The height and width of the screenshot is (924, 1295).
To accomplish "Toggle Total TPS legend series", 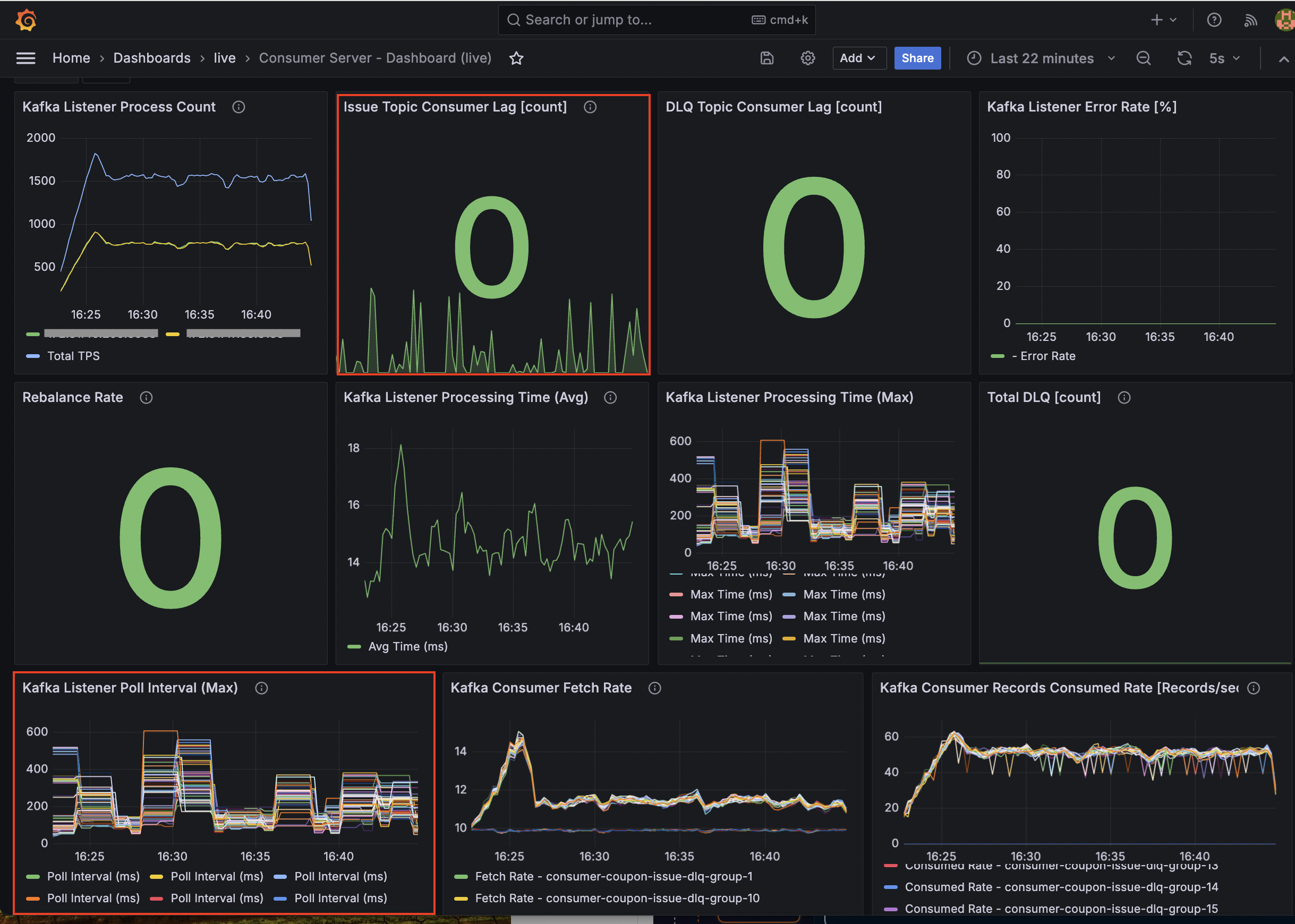I will click(73, 356).
